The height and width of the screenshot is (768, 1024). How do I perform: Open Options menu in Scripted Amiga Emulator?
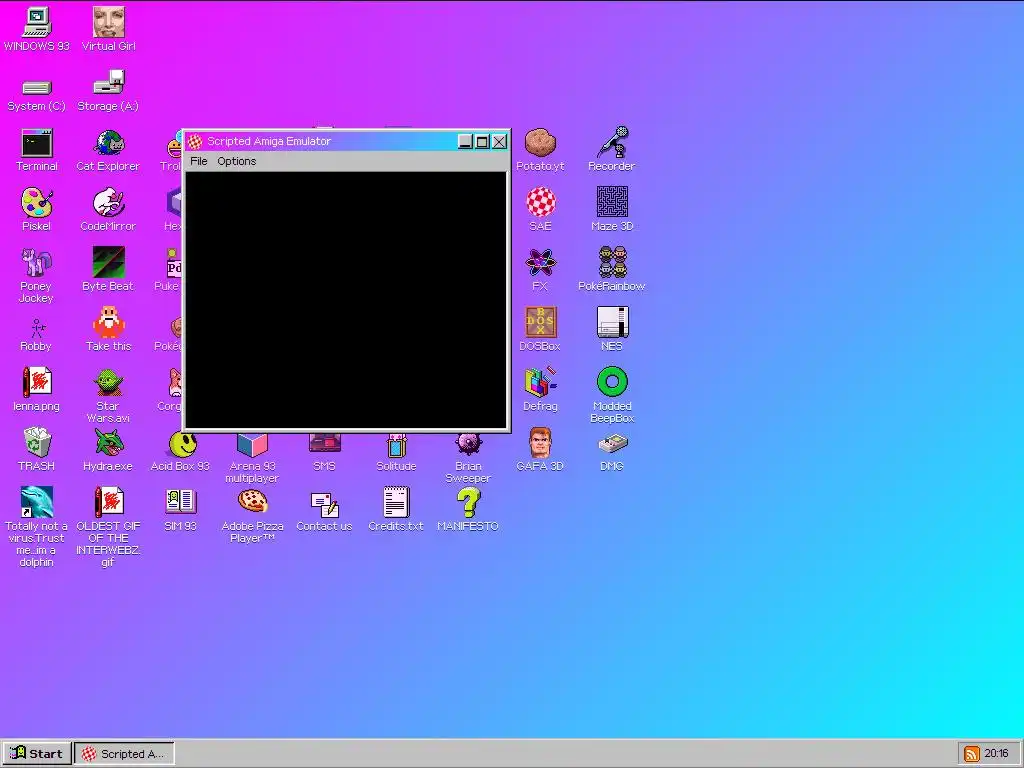click(x=236, y=161)
